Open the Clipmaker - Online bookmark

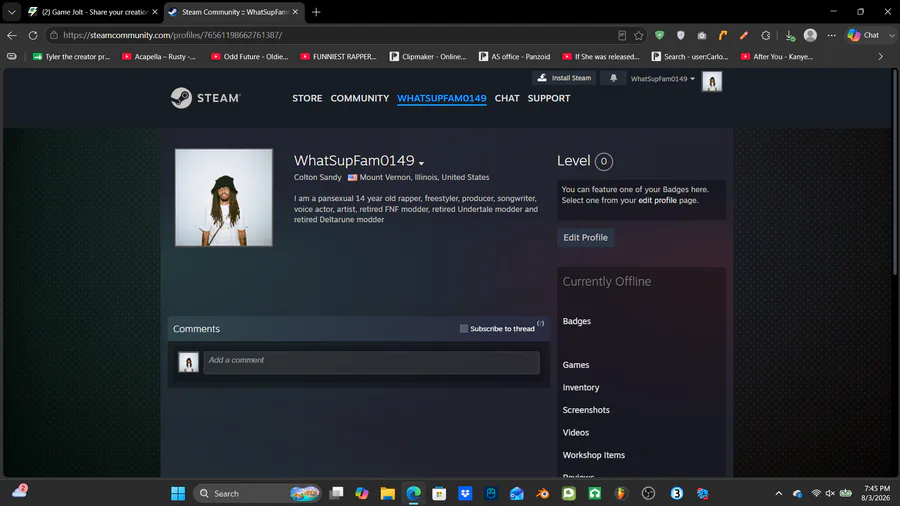tap(428, 57)
